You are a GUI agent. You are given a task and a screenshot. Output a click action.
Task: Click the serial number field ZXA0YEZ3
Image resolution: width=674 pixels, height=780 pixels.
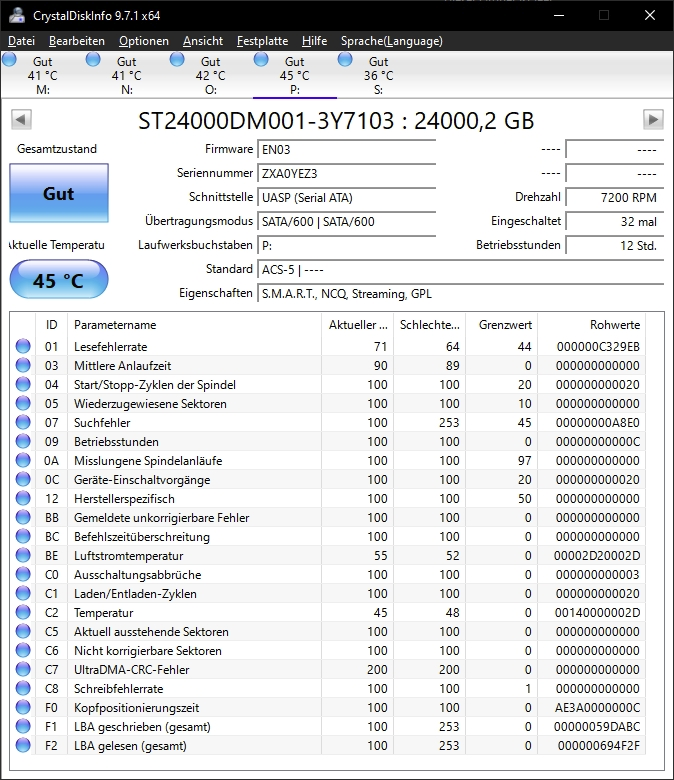(347, 173)
